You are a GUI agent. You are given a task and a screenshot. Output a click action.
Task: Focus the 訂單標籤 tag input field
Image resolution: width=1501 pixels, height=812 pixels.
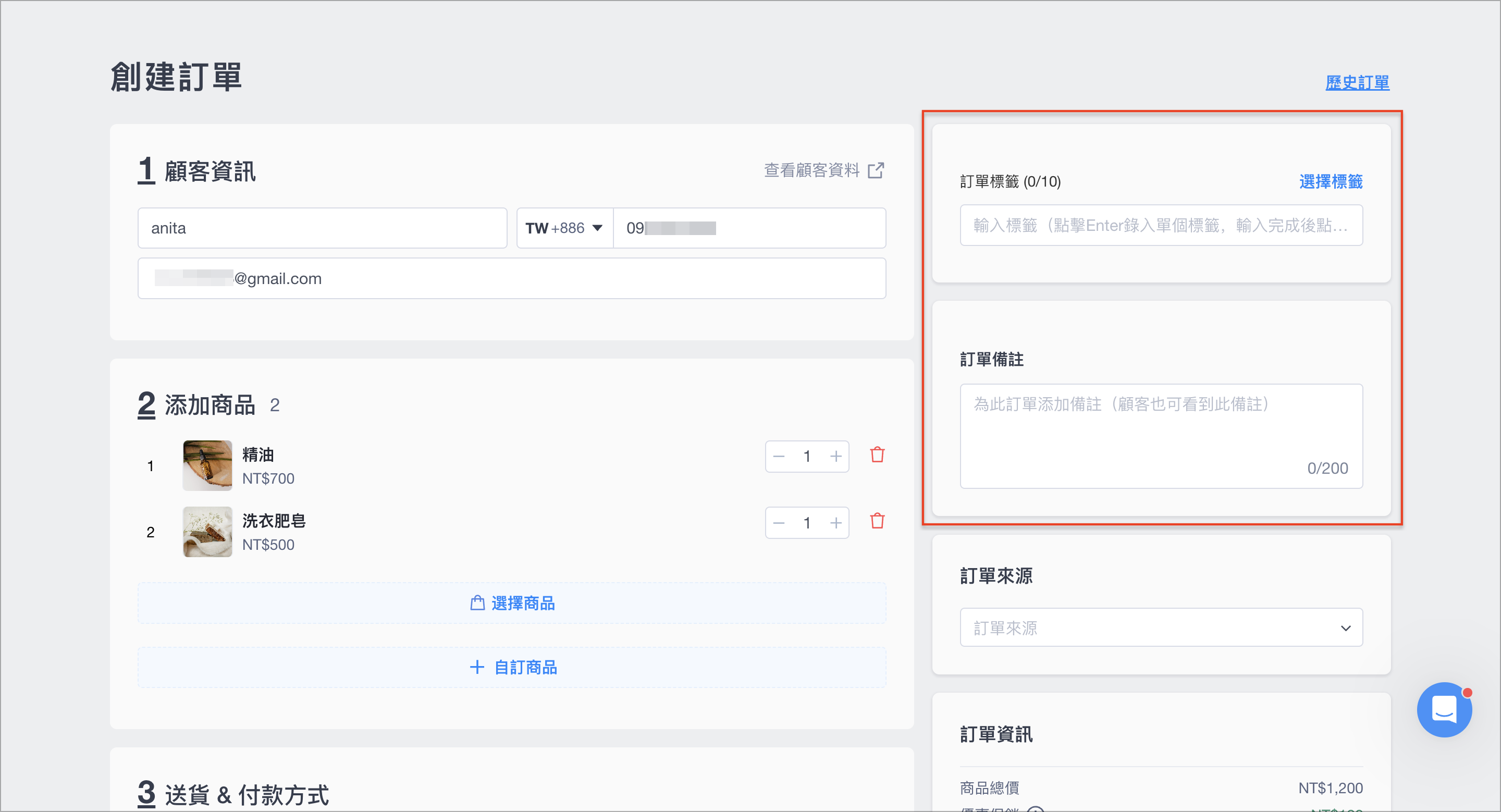tap(1161, 226)
